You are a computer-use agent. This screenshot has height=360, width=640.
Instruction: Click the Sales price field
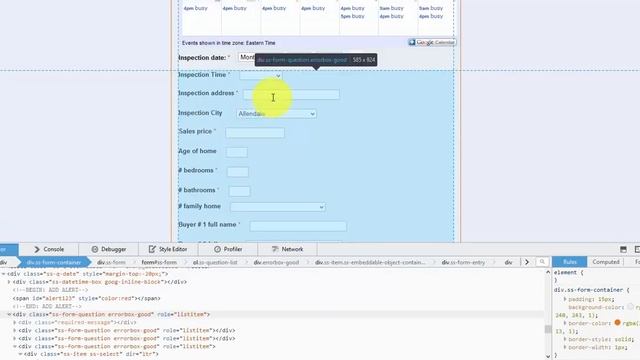(x=255, y=133)
